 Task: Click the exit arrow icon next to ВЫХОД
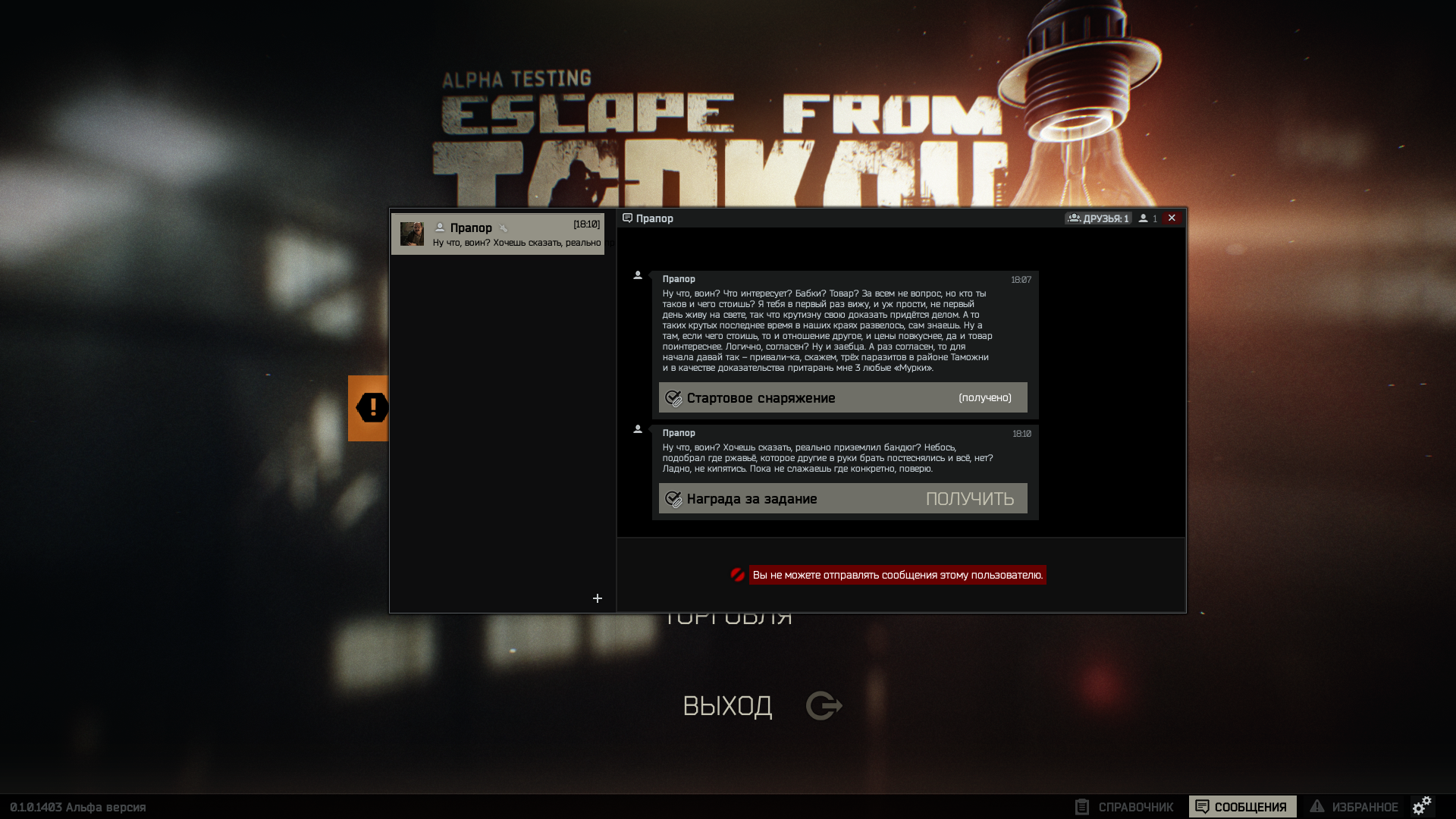[x=824, y=706]
